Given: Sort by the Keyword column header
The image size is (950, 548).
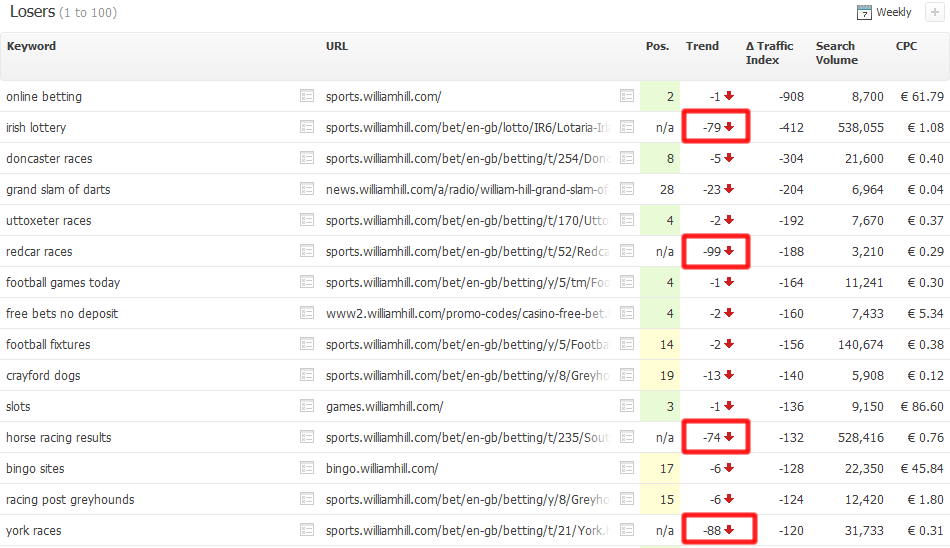Looking at the screenshot, I should [x=31, y=46].
